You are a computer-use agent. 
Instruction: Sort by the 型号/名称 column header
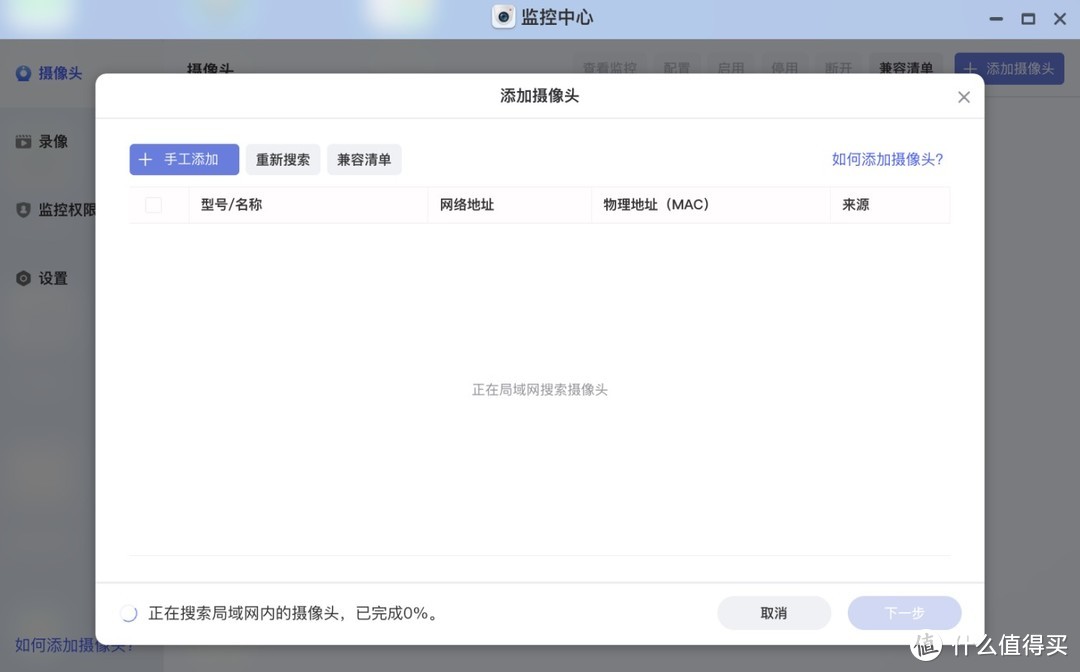(x=232, y=205)
